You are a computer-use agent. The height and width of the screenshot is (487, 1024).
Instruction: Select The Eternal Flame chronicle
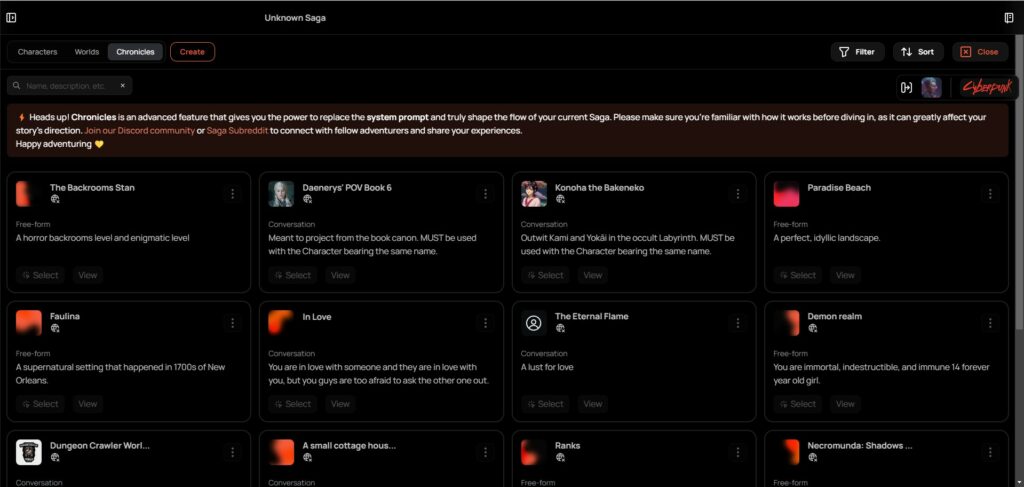(x=546, y=403)
